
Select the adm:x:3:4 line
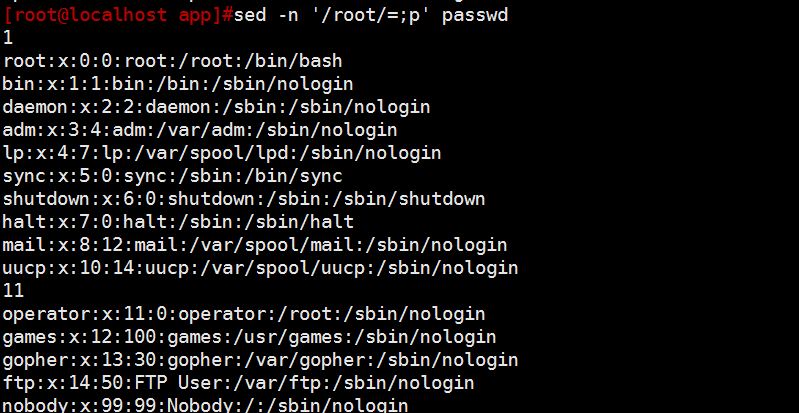click(200, 130)
